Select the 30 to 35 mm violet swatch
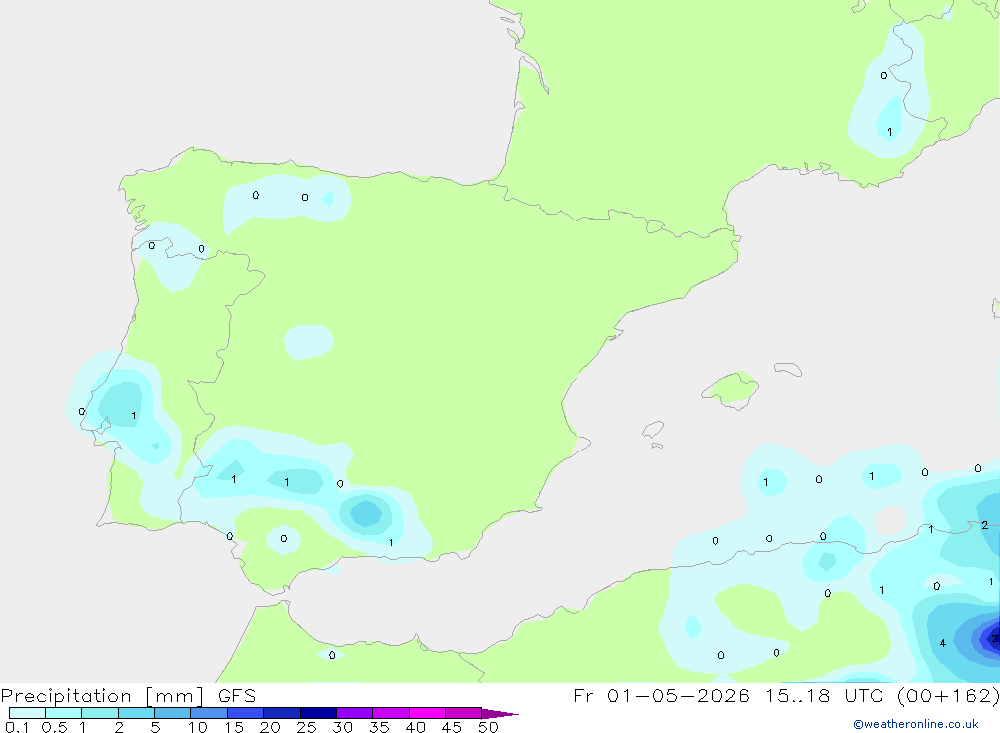 tap(354, 713)
